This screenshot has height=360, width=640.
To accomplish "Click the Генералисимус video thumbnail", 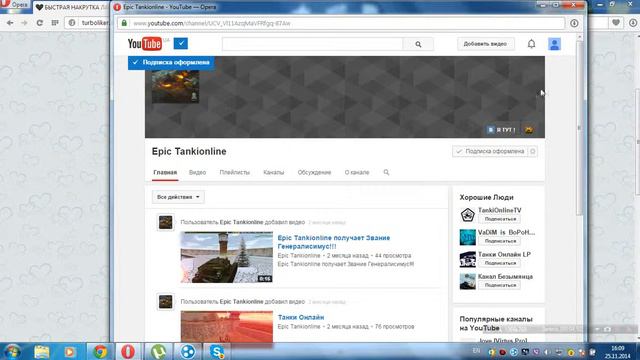I will [227, 257].
